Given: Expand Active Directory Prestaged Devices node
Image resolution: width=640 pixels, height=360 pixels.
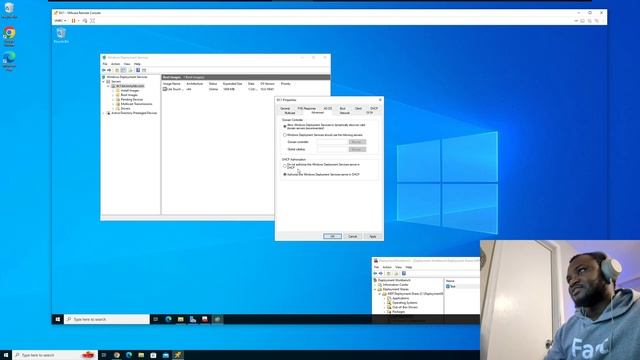Looking at the screenshot, I should click(104, 113).
